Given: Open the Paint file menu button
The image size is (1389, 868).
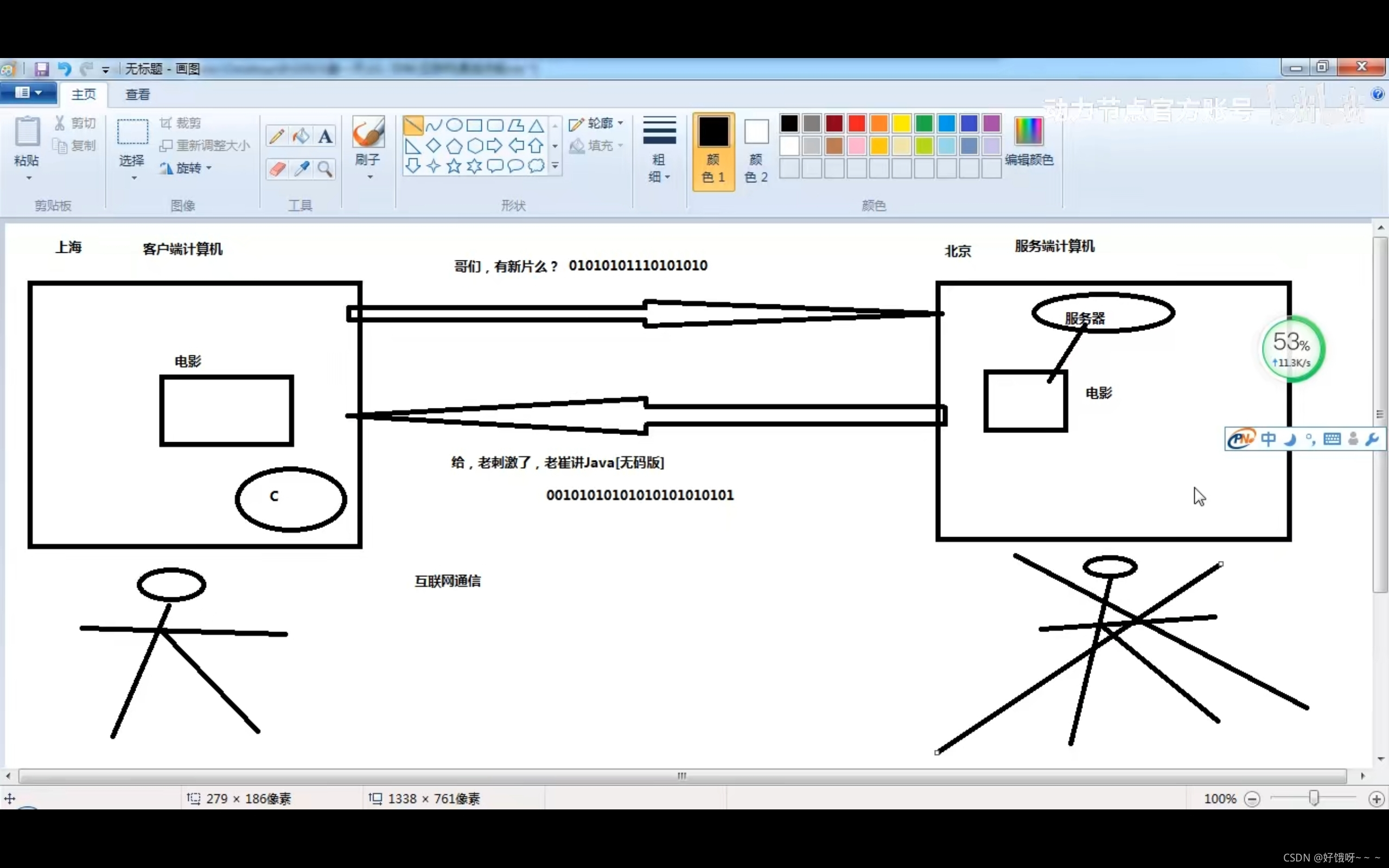Looking at the screenshot, I should pyautogui.click(x=28, y=92).
